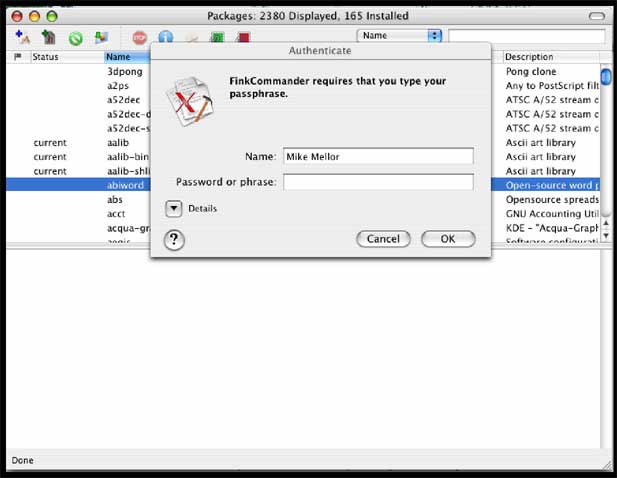617x478 pixels.
Task: Click the toolbar toggle pill in title bar
Action: 597,16
